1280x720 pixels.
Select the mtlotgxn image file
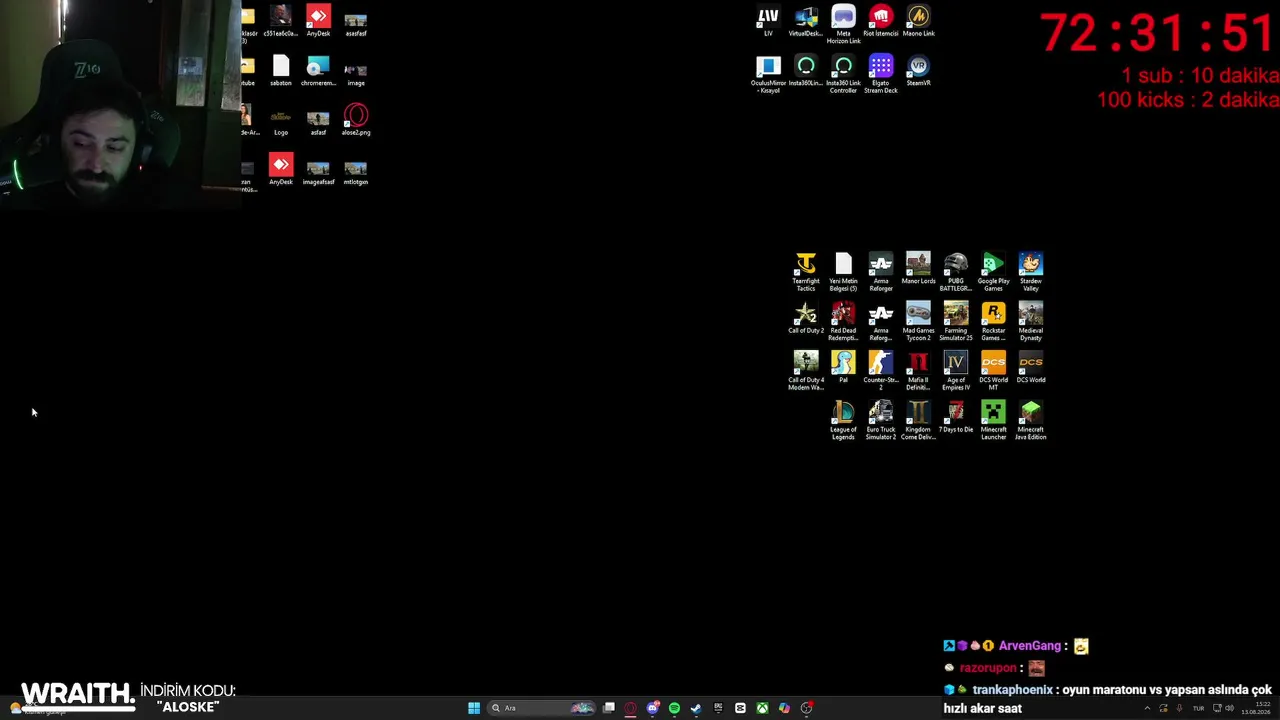click(x=356, y=171)
